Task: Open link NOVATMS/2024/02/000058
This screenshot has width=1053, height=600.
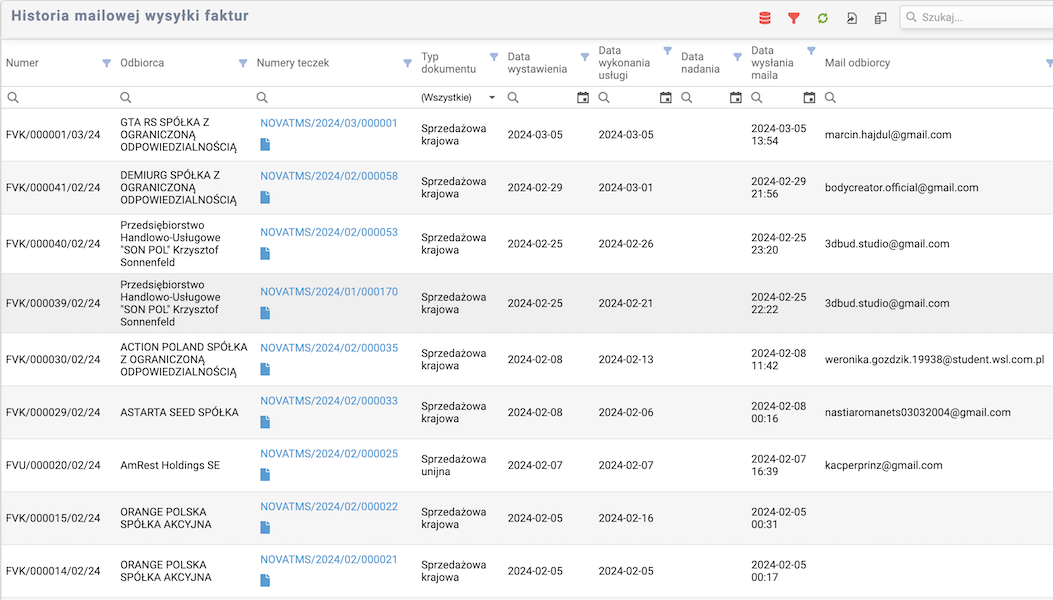Action: [x=329, y=176]
